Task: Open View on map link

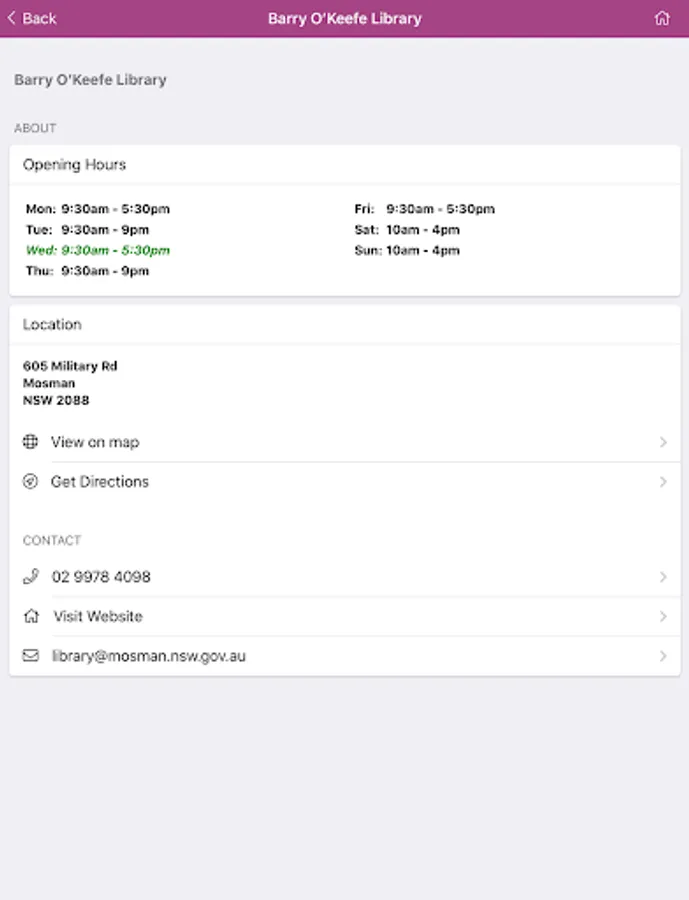Action: (95, 442)
